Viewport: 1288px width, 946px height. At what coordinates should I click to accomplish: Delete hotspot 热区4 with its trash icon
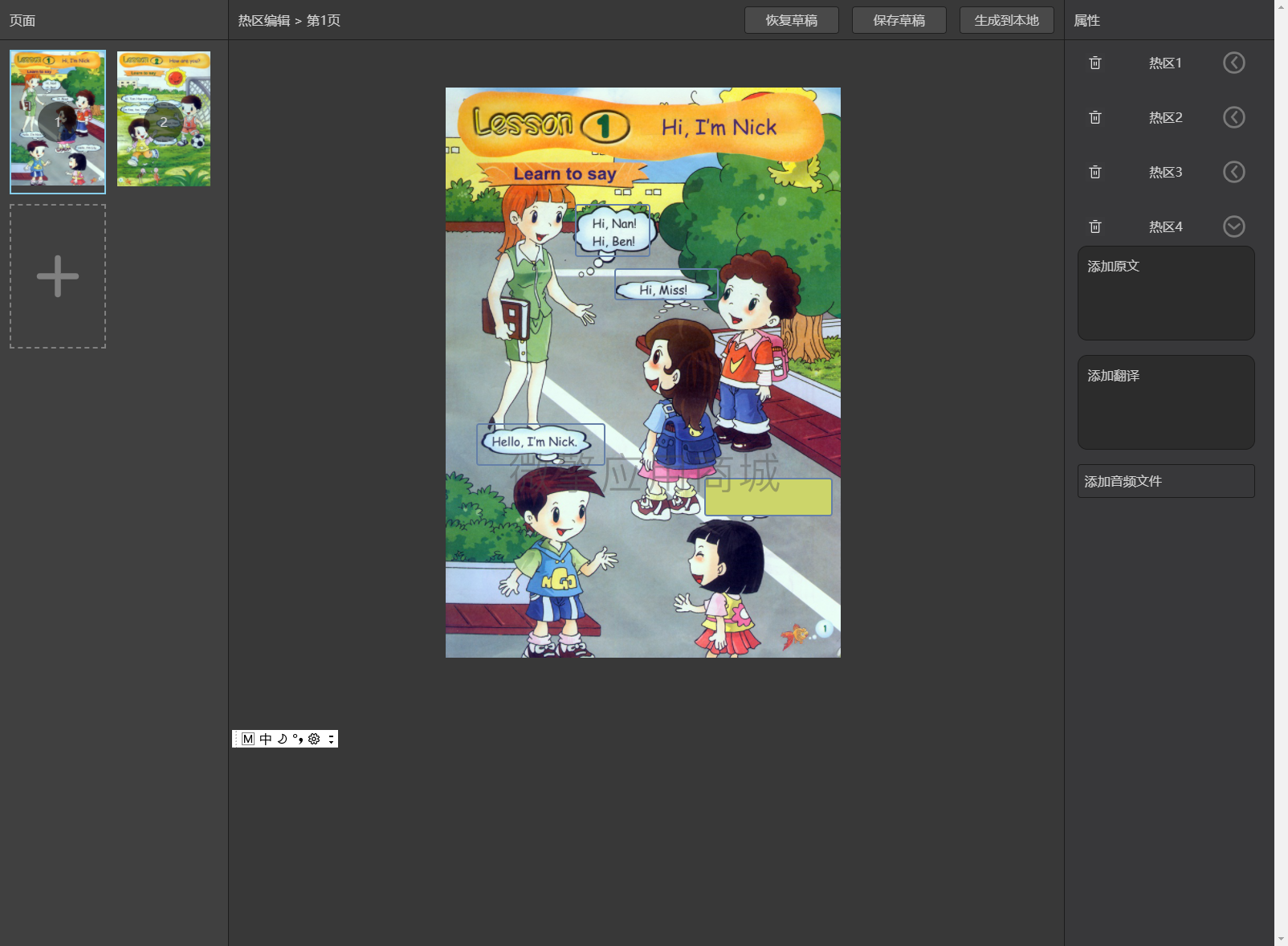pyautogui.click(x=1095, y=226)
